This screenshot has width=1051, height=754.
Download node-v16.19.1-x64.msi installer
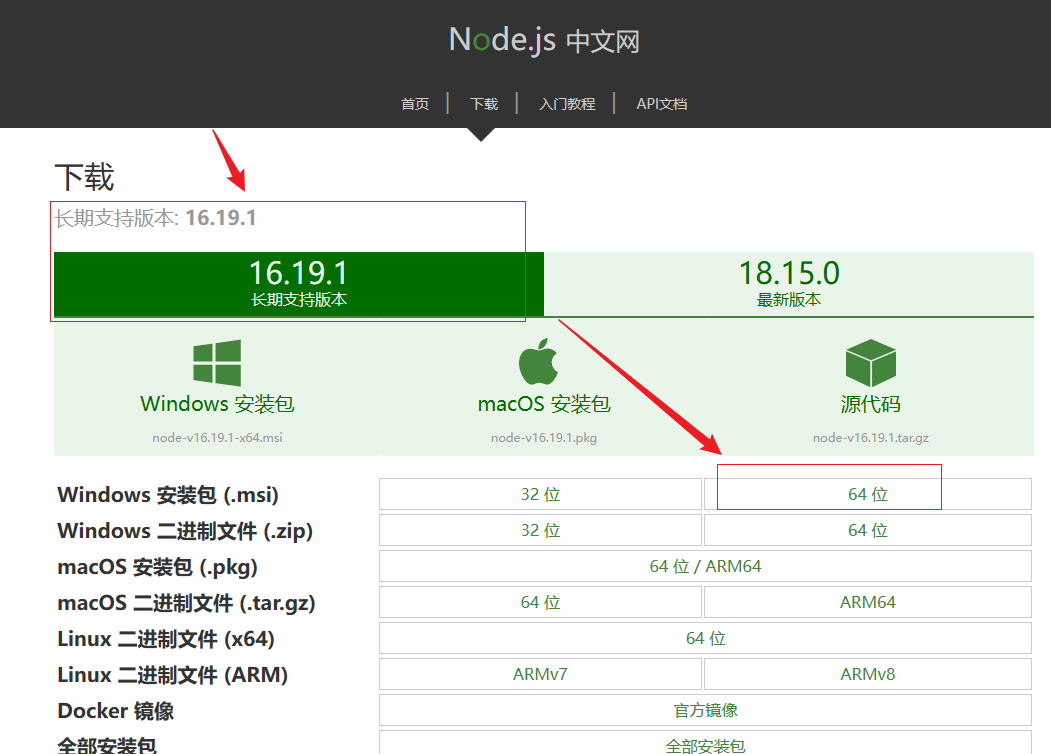coord(216,437)
